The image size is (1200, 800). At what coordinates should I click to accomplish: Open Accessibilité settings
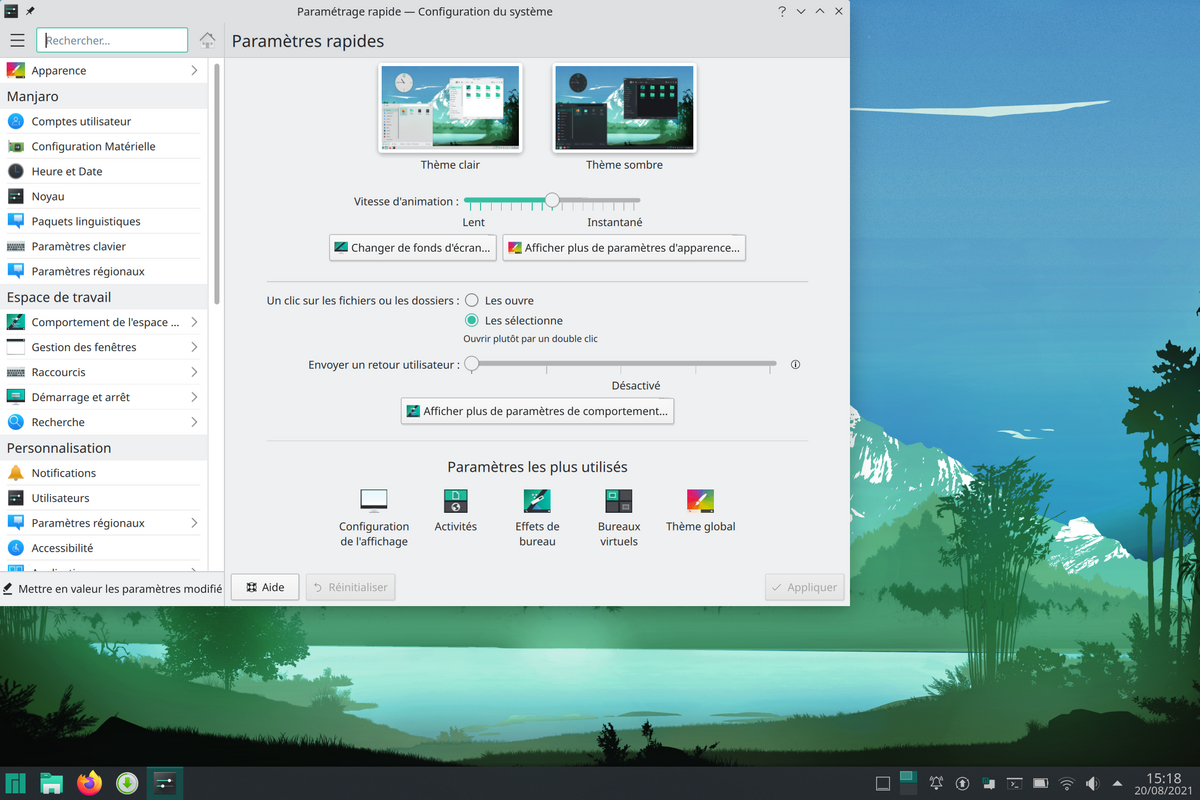103,548
